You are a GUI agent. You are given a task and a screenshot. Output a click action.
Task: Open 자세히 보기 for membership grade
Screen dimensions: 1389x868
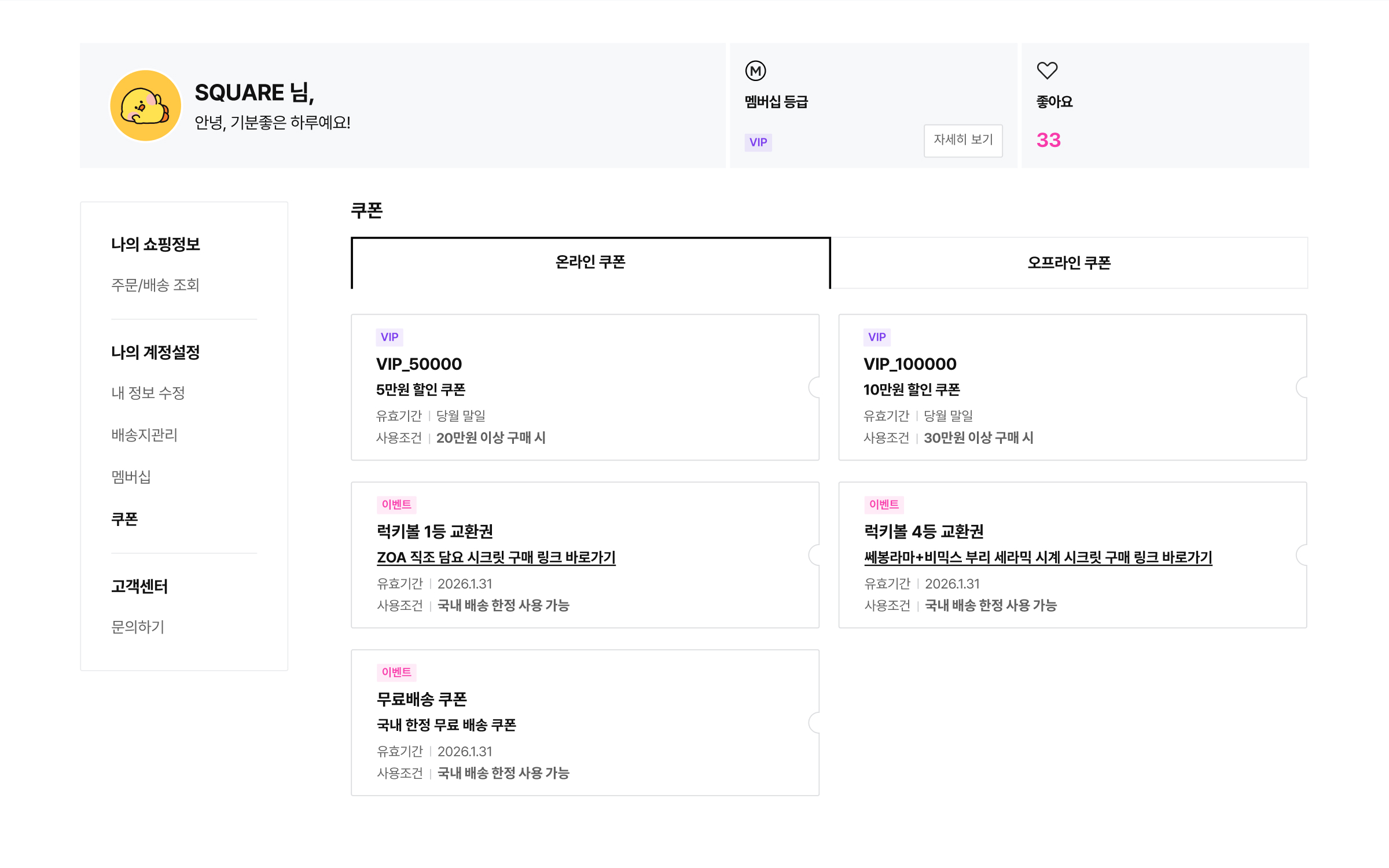coord(963,140)
